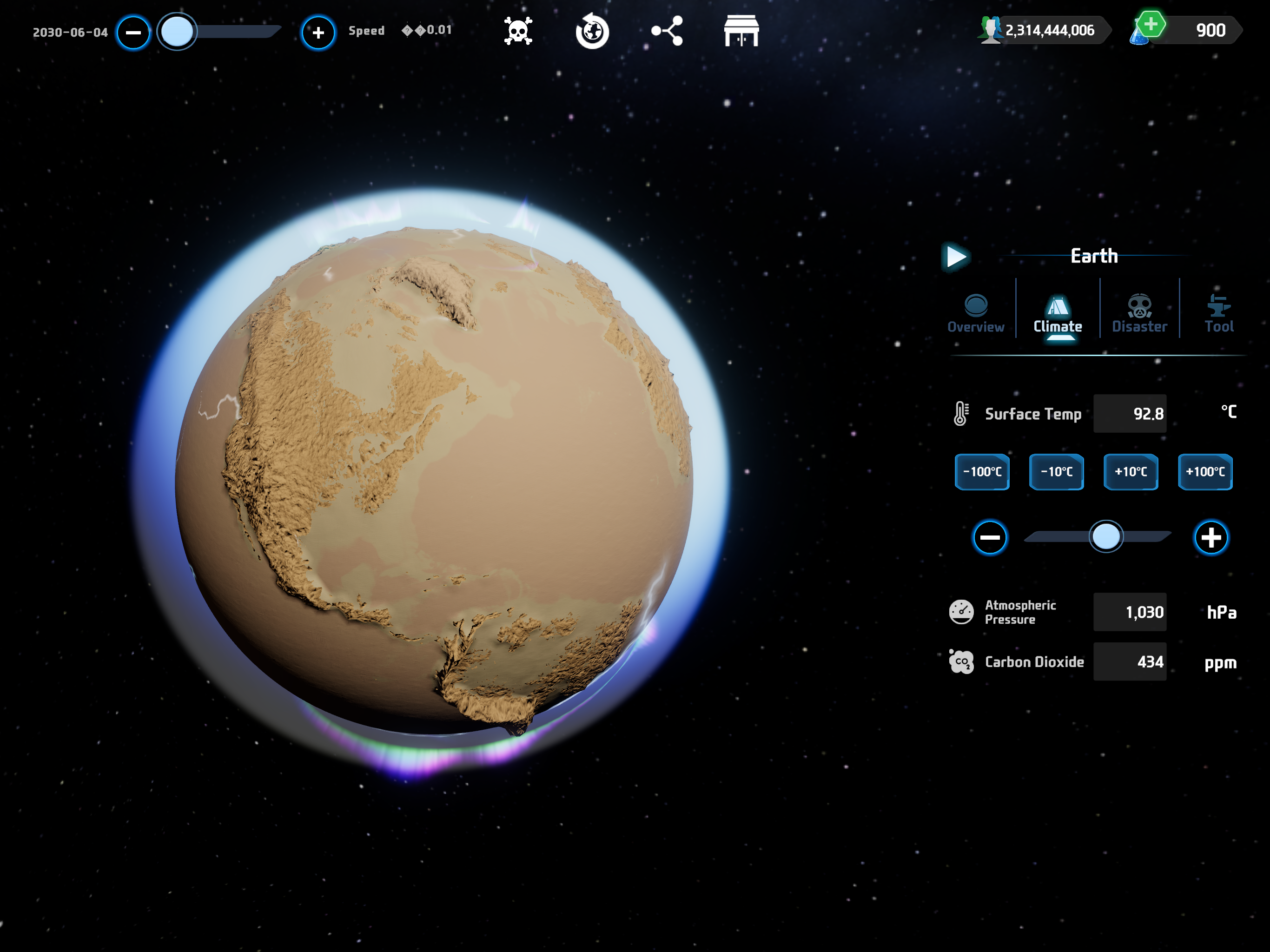The width and height of the screenshot is (1270, 952).
Task: Adjust the simulation speed slider handle
Action: (177, 32)
